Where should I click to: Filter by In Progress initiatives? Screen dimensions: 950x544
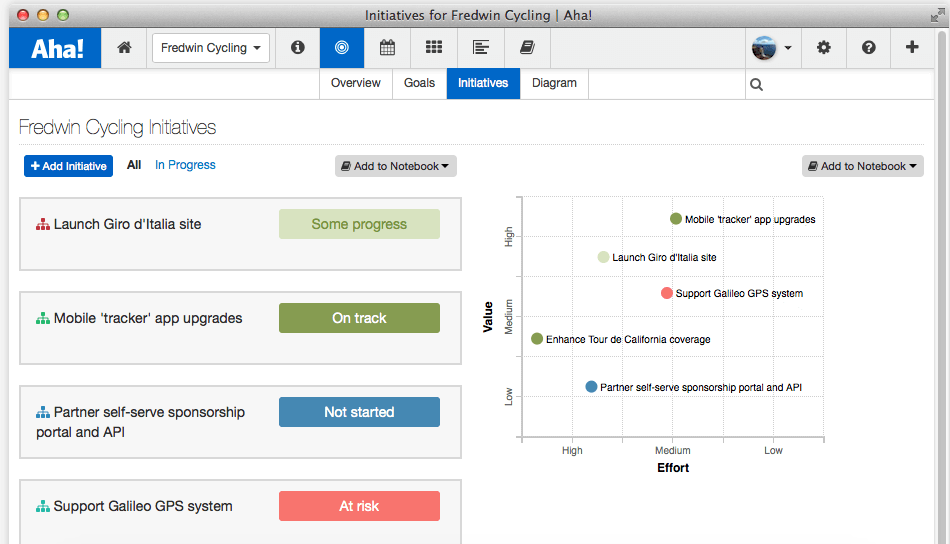185,165
